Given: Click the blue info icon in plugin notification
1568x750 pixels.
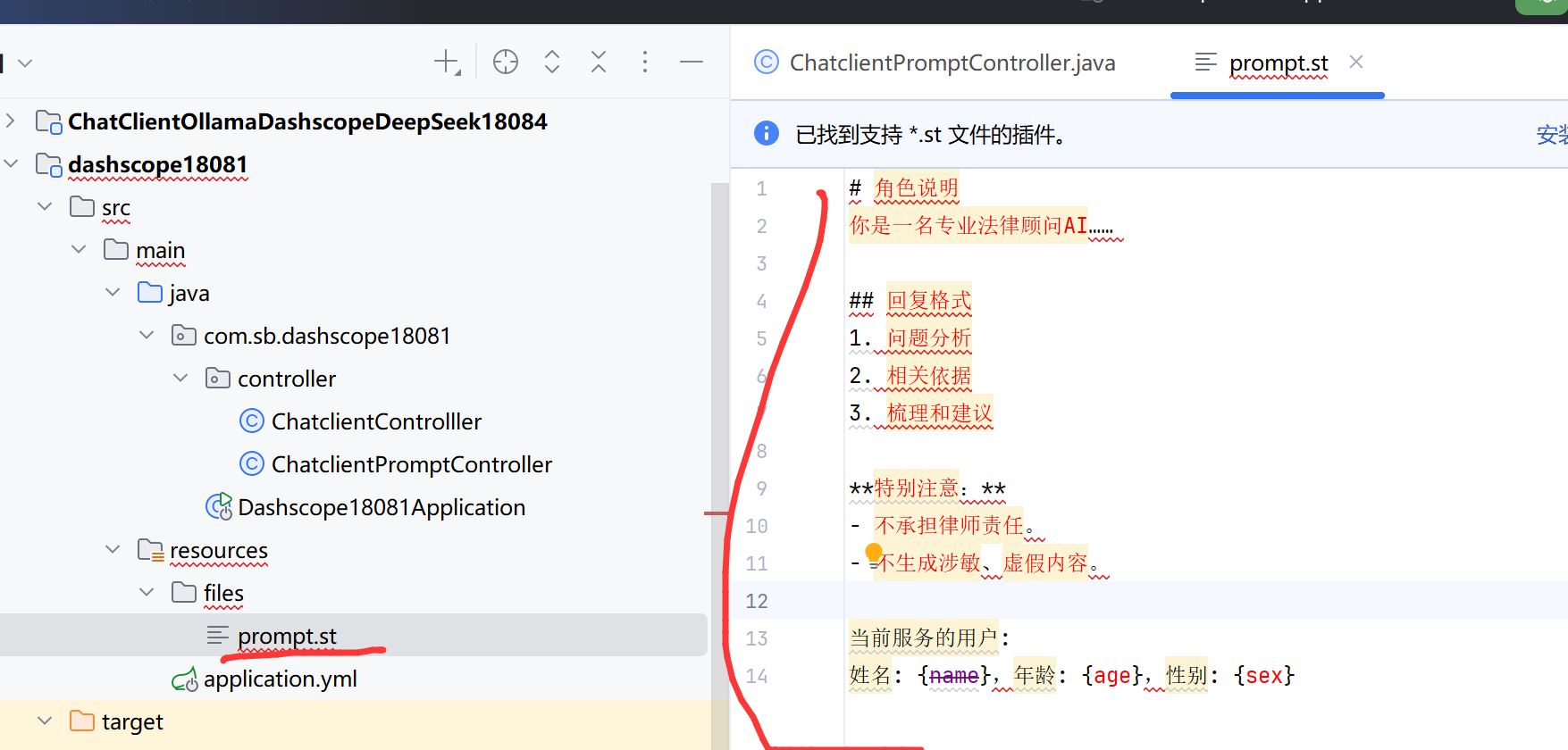Looking at the screenshot, I should click(767, 133).
